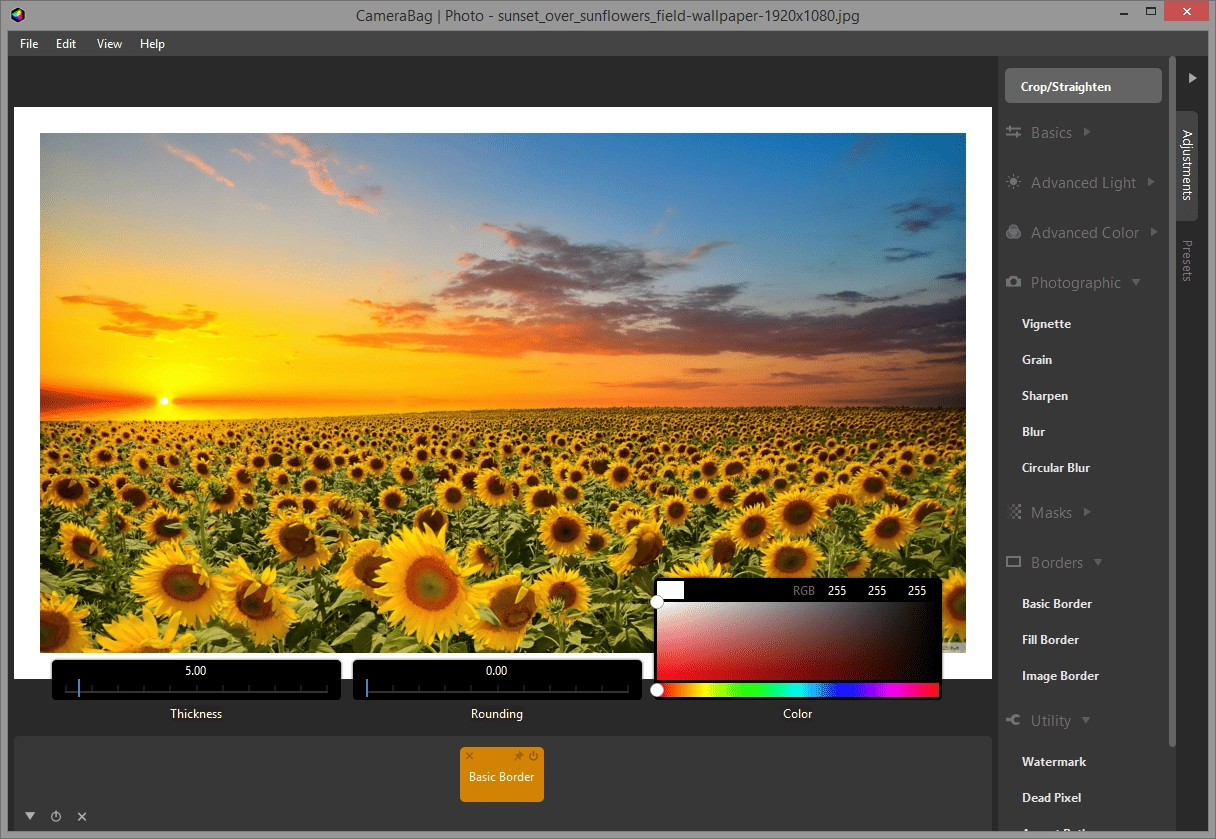Click the Advanced Light sun icon

pos(1013,182)
